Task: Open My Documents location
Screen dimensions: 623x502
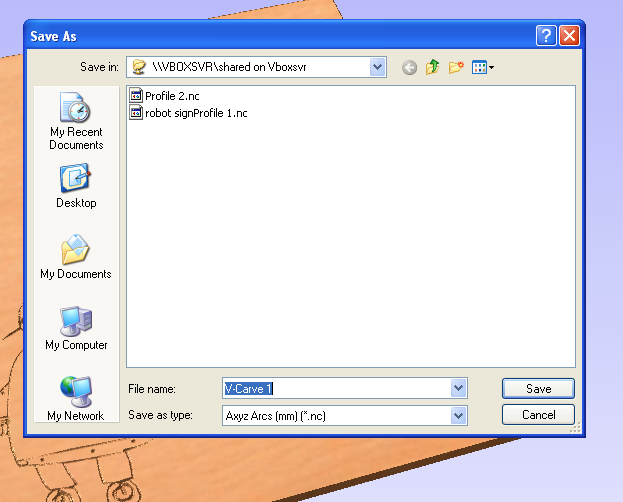Action: pos(76,257)
